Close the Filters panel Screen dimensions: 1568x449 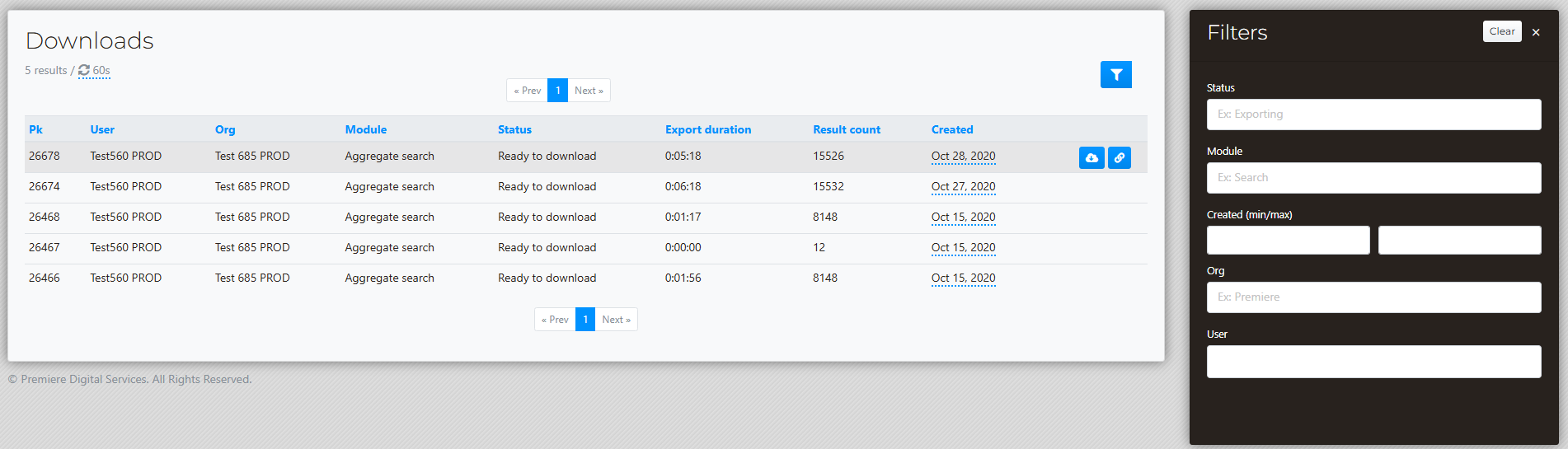(1536, 32)
